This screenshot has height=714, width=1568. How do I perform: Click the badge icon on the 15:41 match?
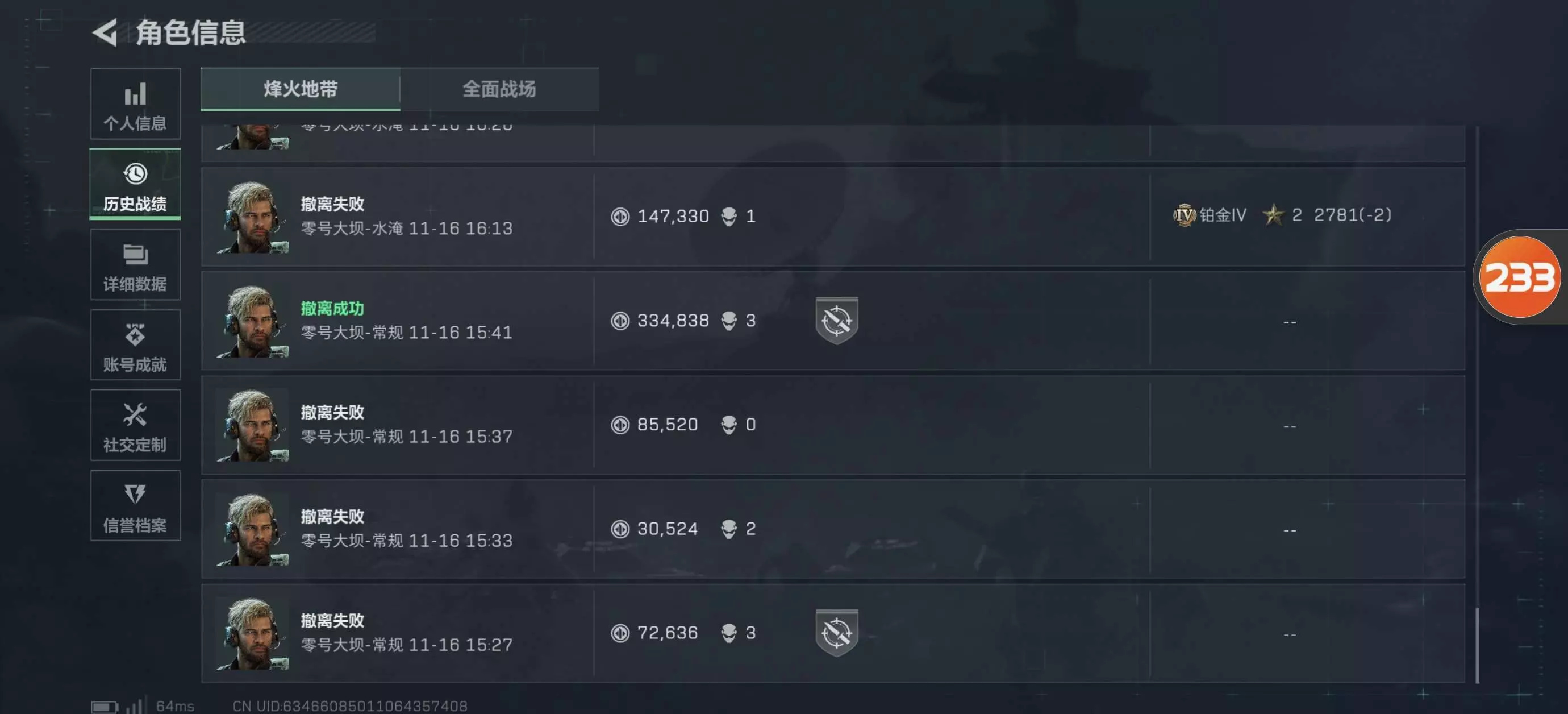[x=836, y=321]
